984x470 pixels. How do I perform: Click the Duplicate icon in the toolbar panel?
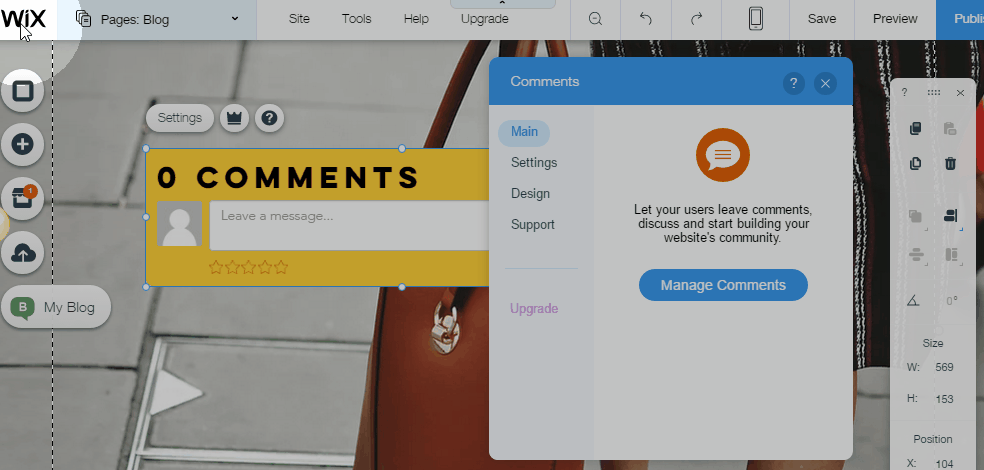pyautogui.click(x=916, y=164)
